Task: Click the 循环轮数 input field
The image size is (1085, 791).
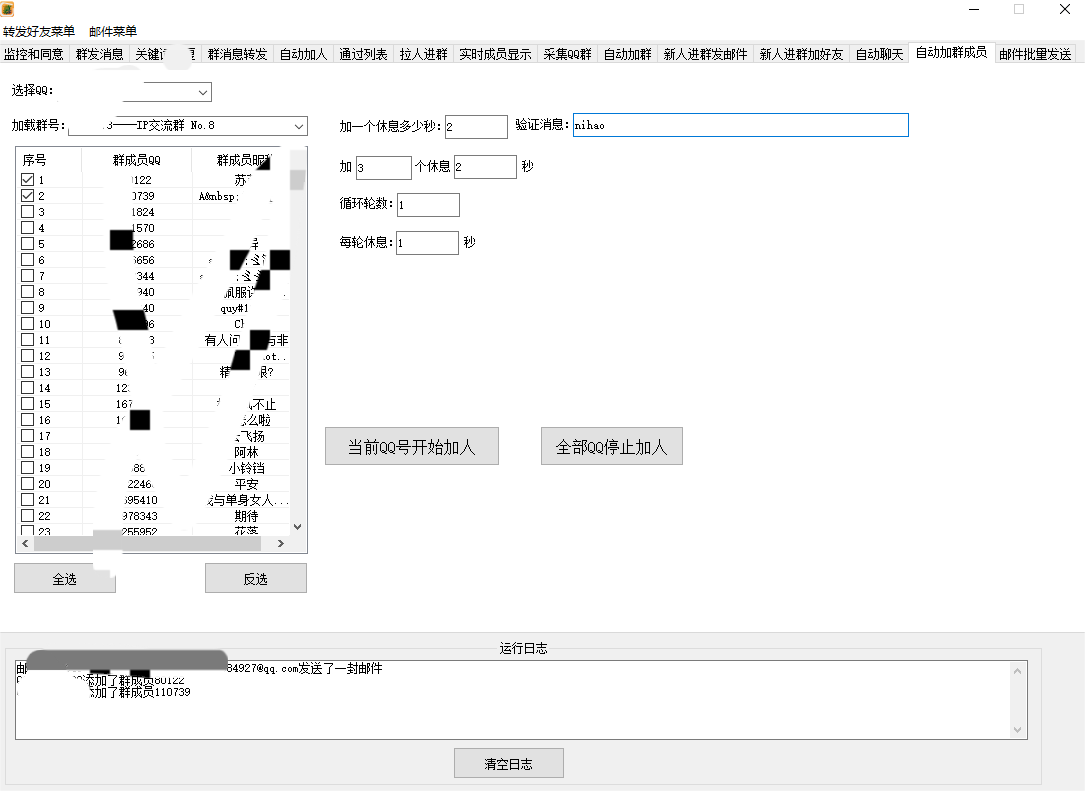Action: pyautogui.click(x=428, y=205)
